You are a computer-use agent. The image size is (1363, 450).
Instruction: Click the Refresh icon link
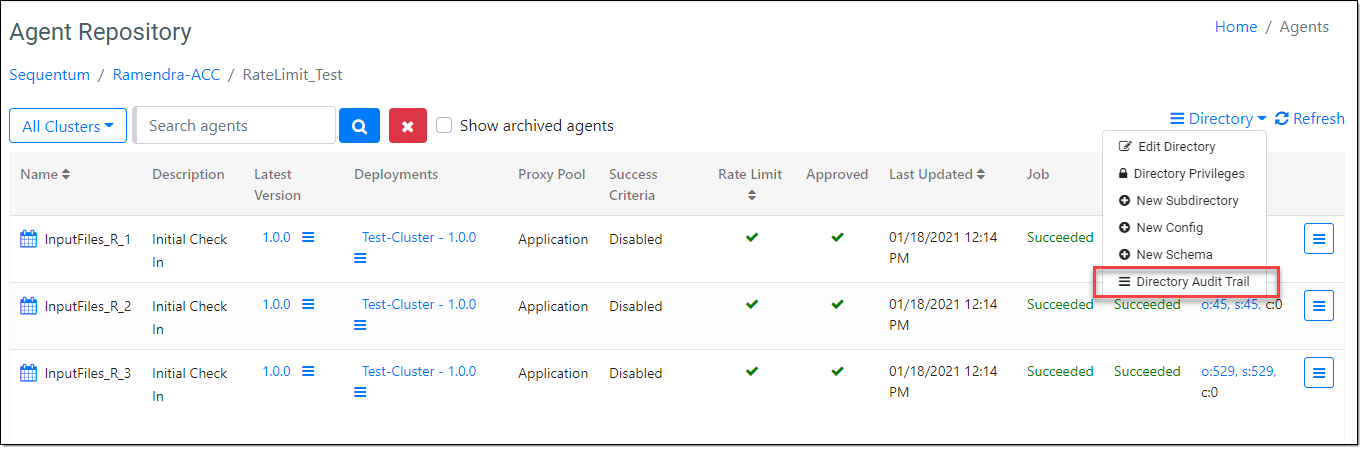pos(1310,119)
